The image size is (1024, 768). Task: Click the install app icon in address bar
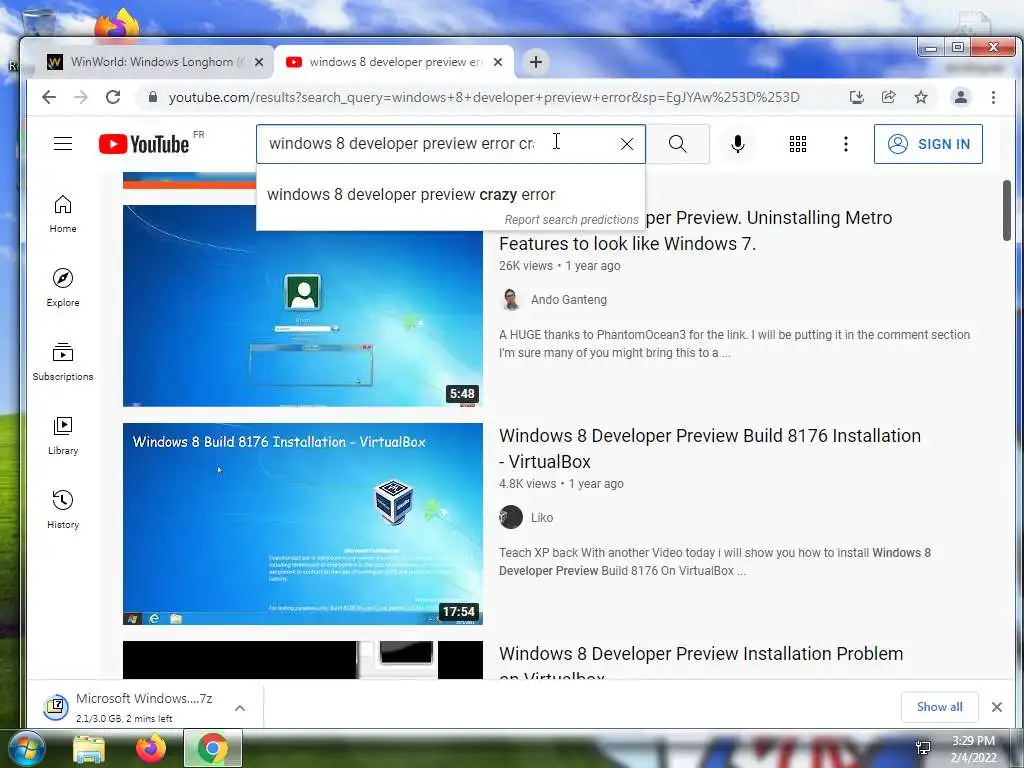click(x=856, y=97)
